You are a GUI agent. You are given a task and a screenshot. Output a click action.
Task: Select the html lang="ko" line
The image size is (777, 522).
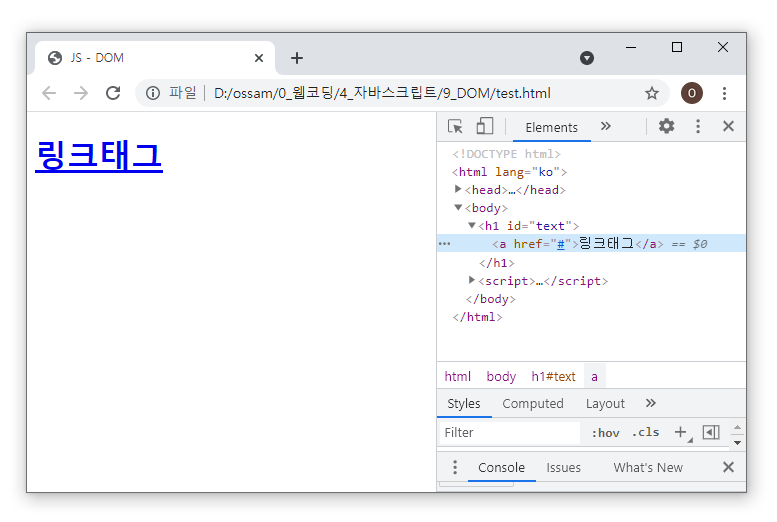pos(509,172)
